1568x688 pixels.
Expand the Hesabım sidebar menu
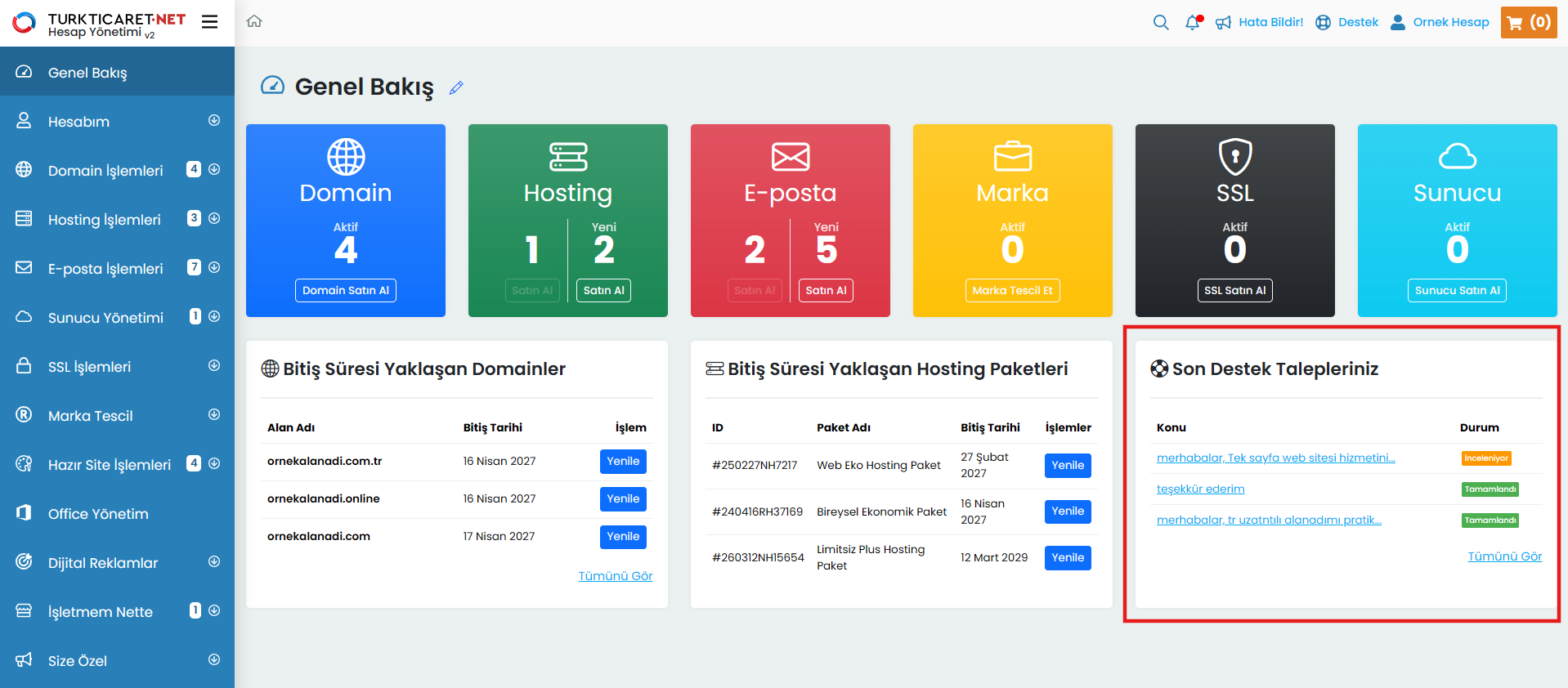[214, 121]
